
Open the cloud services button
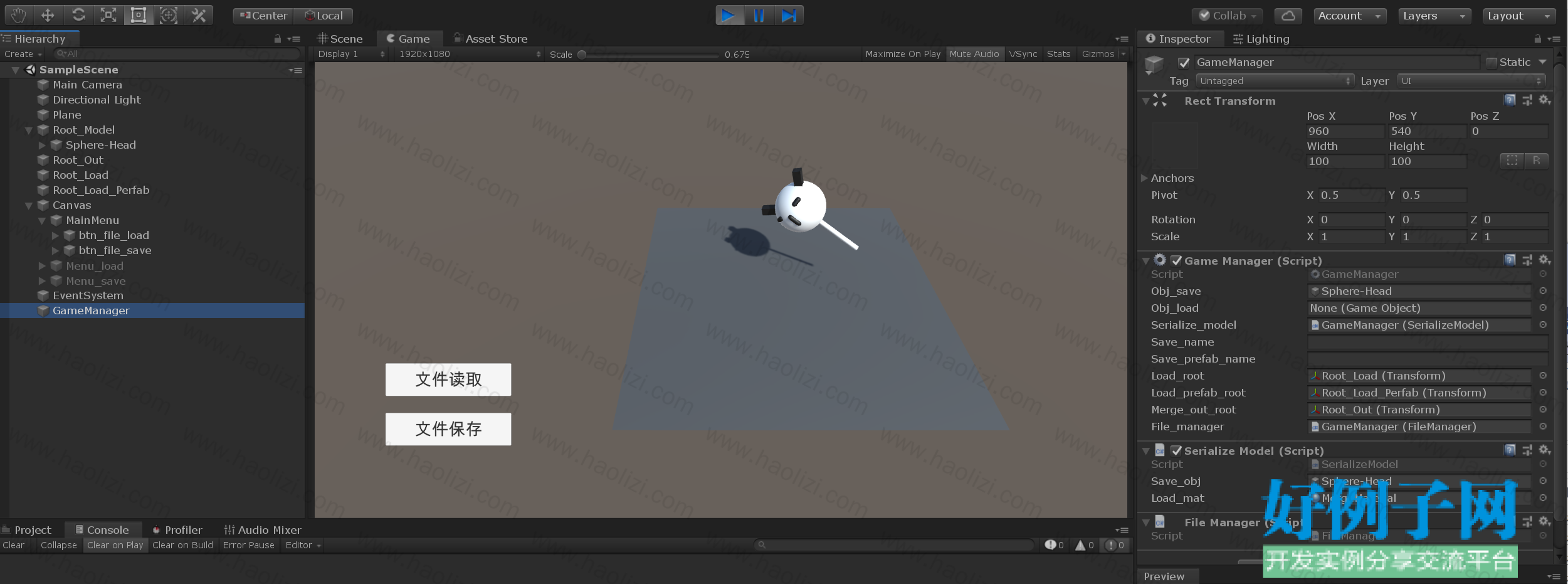[1288, 16]
